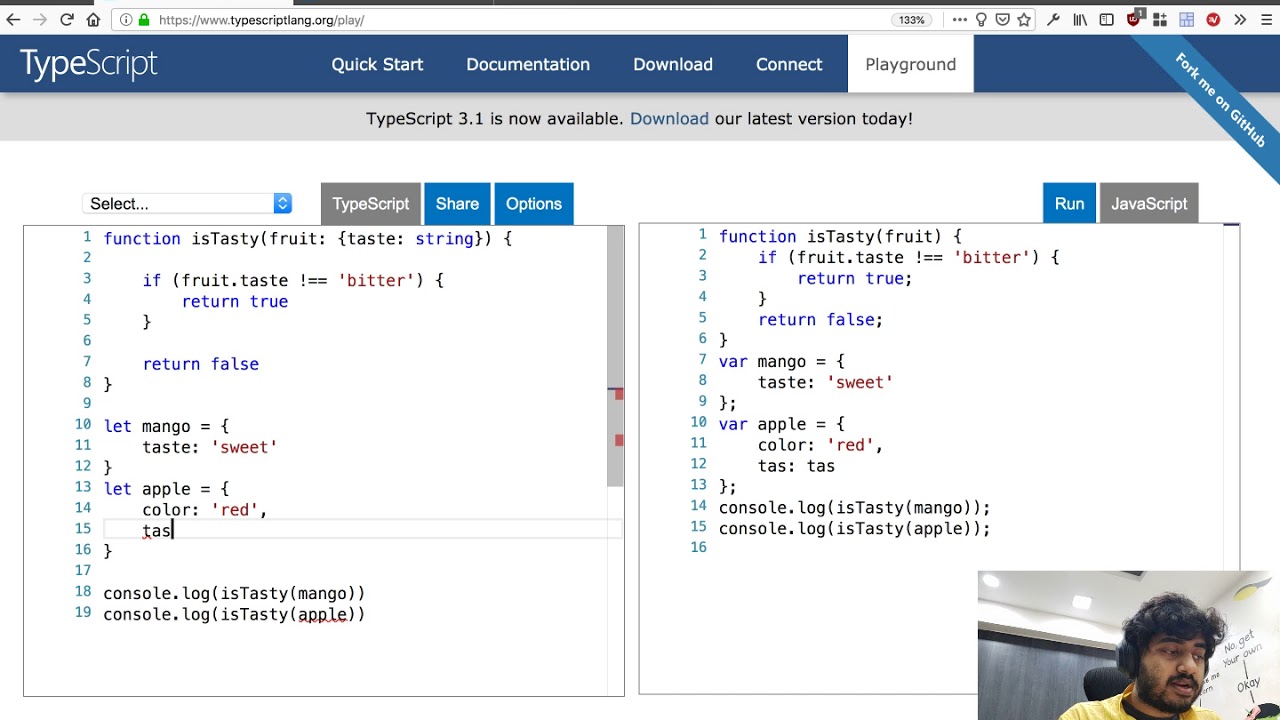The height and width of the screenshot is (720, 1280).
Task: Click the lightbulb icon in address bar
Action: [x=982, y=20]
